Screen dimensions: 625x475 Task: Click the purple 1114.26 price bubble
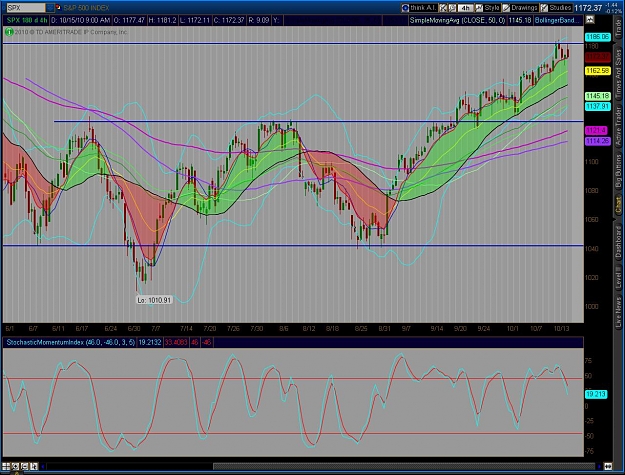coord(597,141)
